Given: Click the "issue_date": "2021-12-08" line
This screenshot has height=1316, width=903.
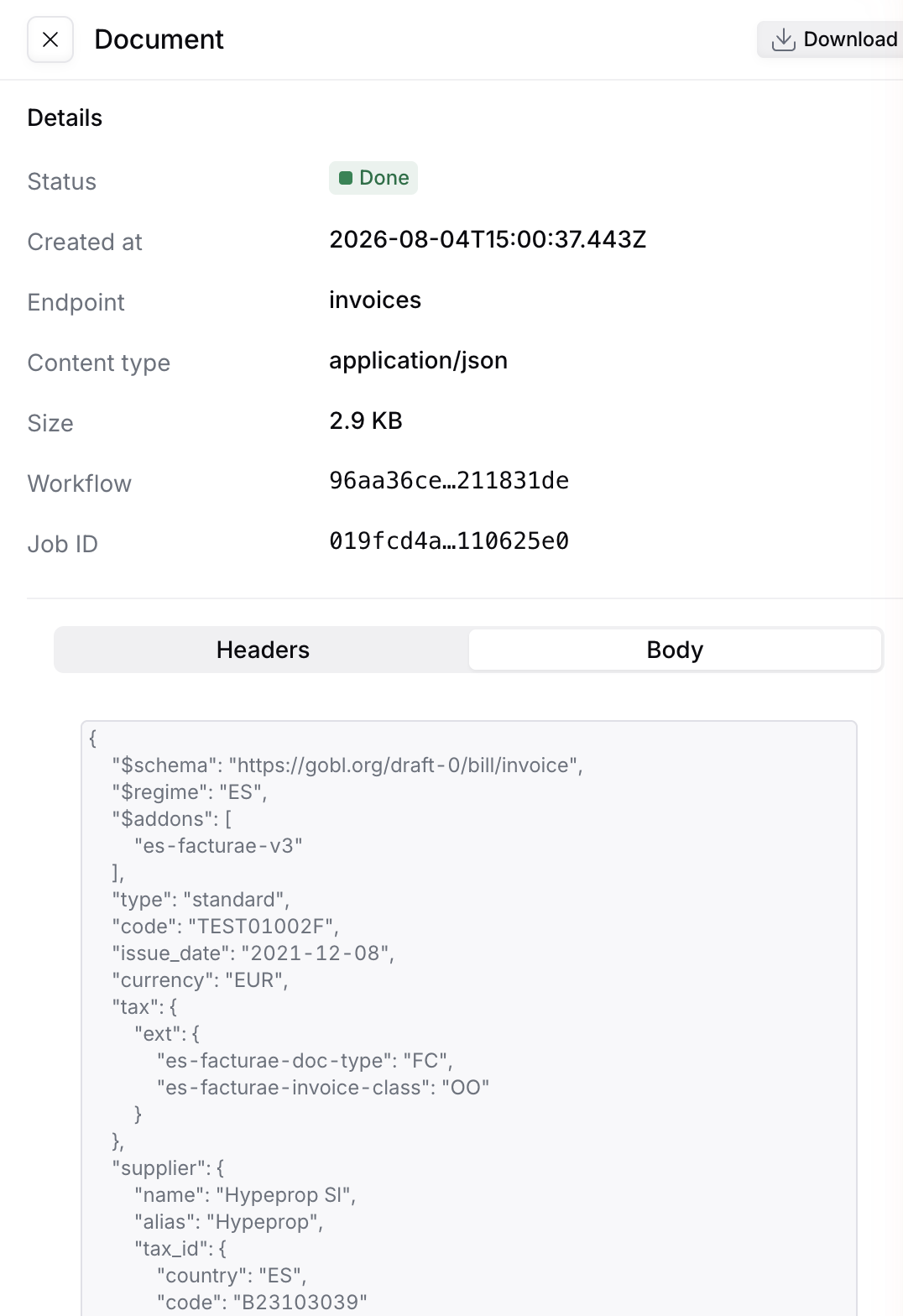Looking at the screenshot, I should tap(253, 953).
